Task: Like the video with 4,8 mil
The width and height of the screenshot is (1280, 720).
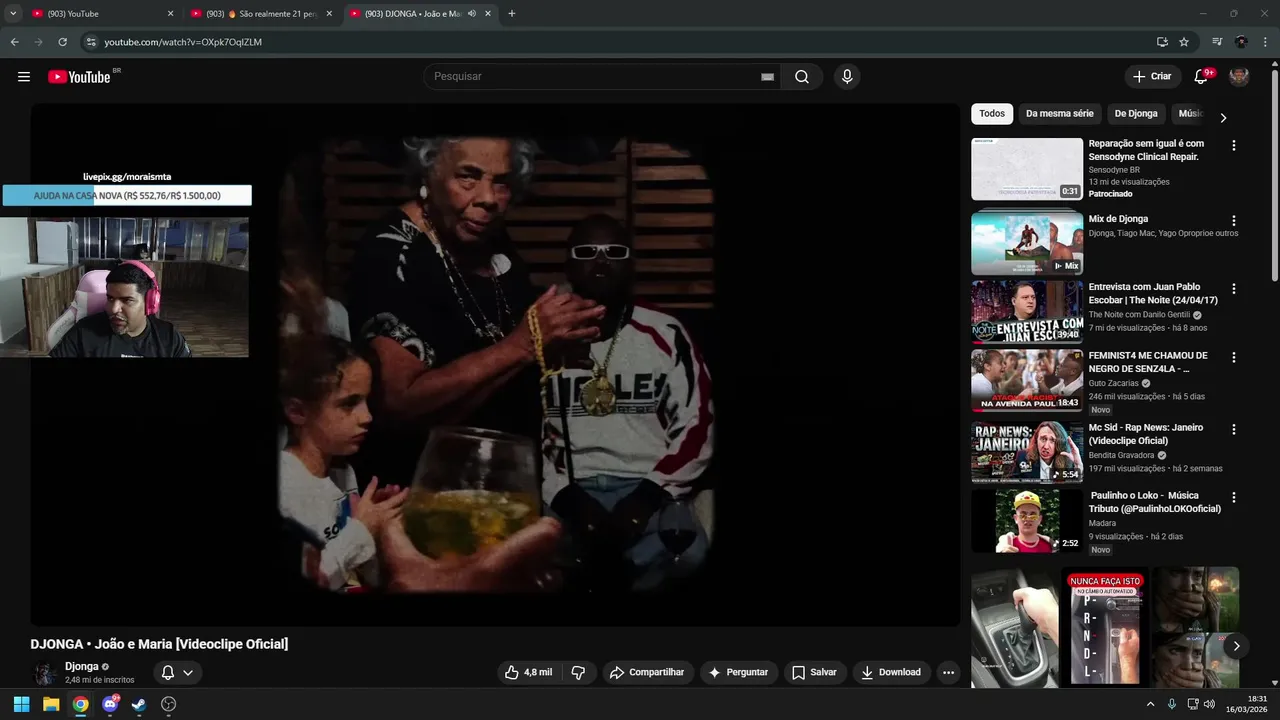Action: pos(528,672)
